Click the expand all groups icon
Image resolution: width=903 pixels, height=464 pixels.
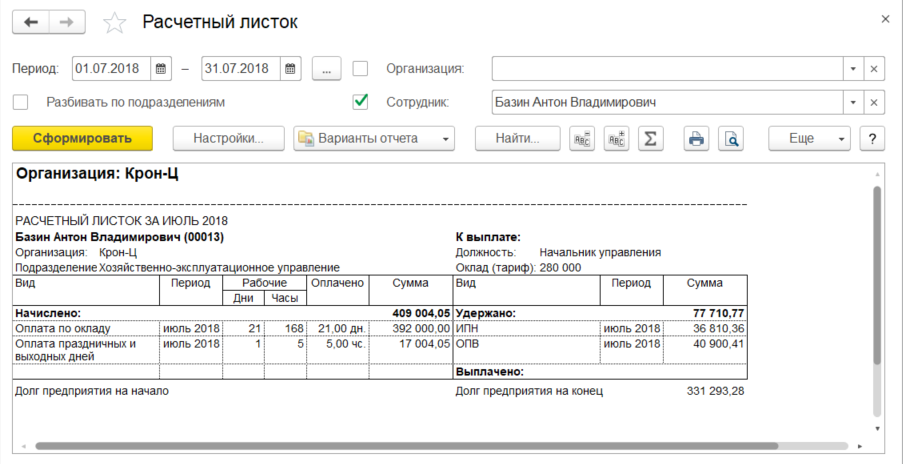[x=616, y=139]
